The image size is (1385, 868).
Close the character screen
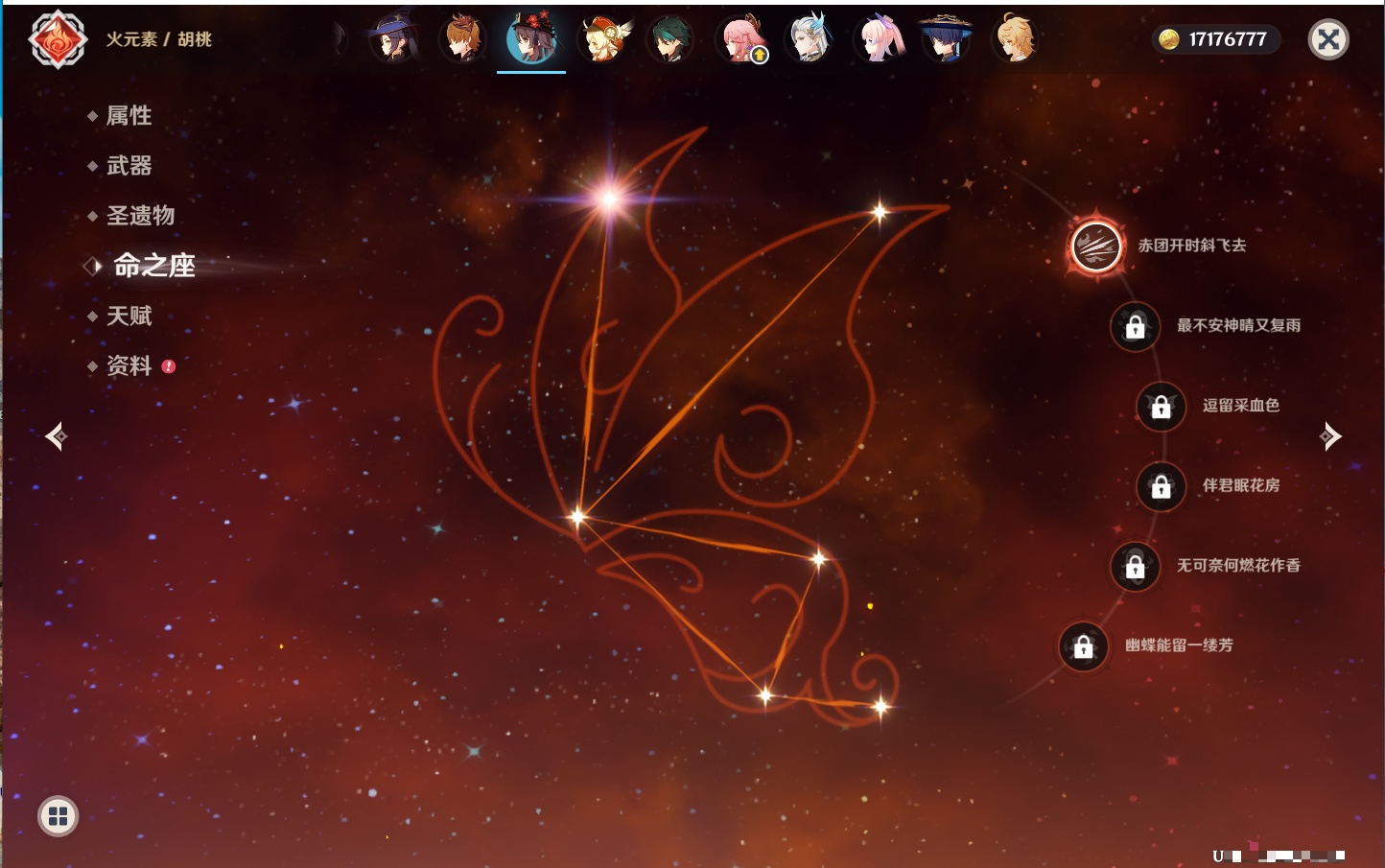[1328, 39]
